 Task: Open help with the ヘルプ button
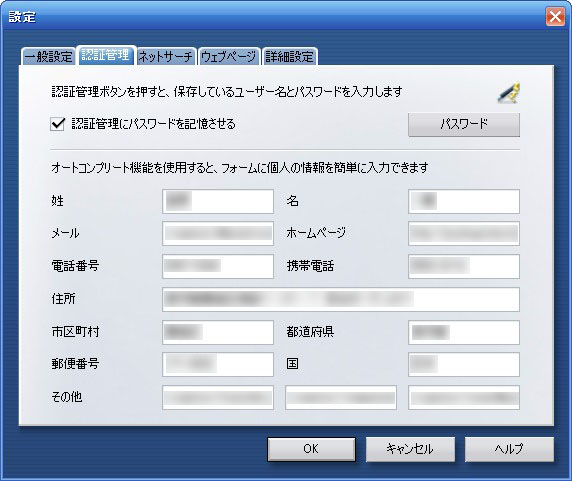(x=509, y=449)
